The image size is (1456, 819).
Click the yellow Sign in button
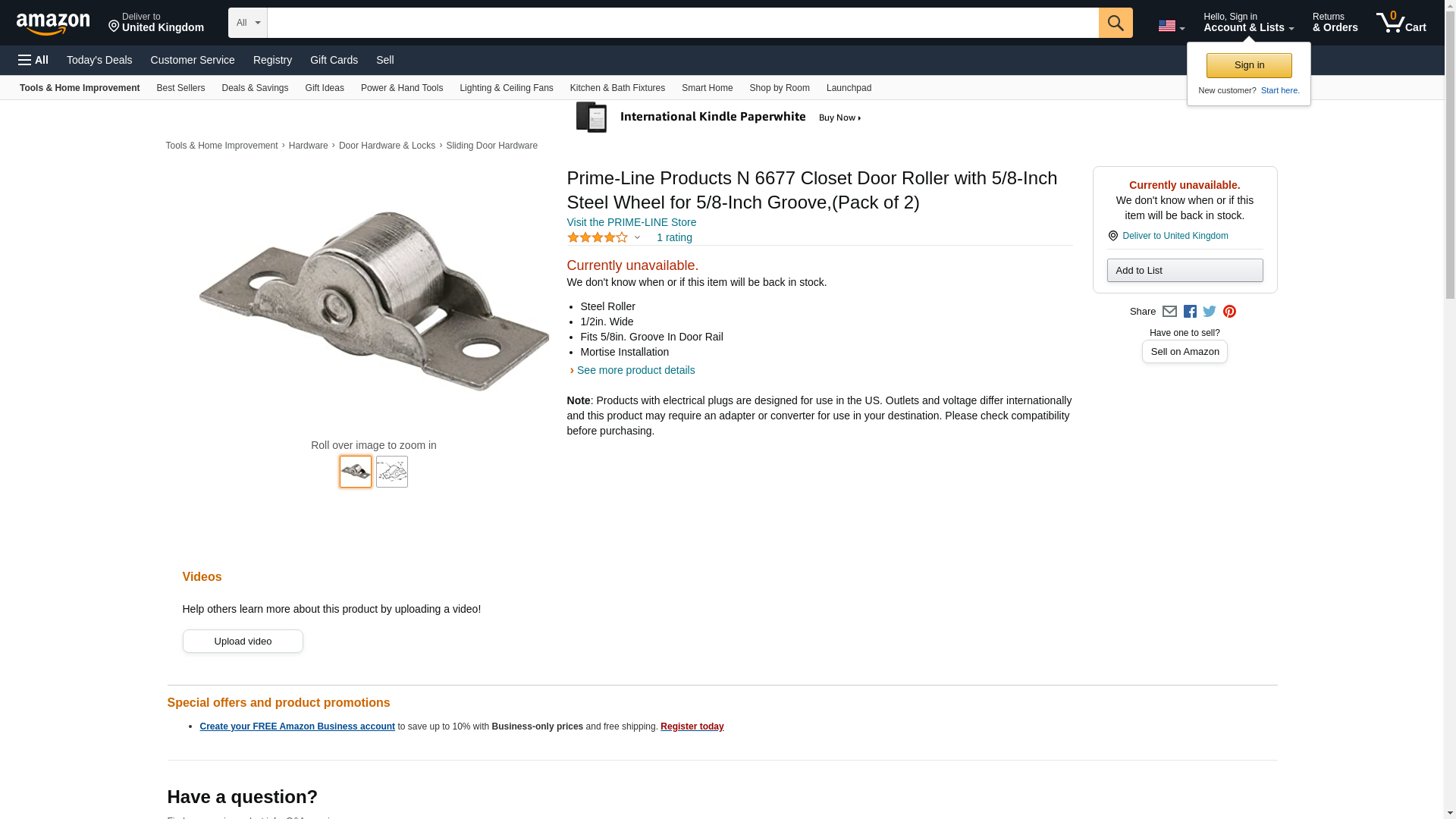point(1249,65)
